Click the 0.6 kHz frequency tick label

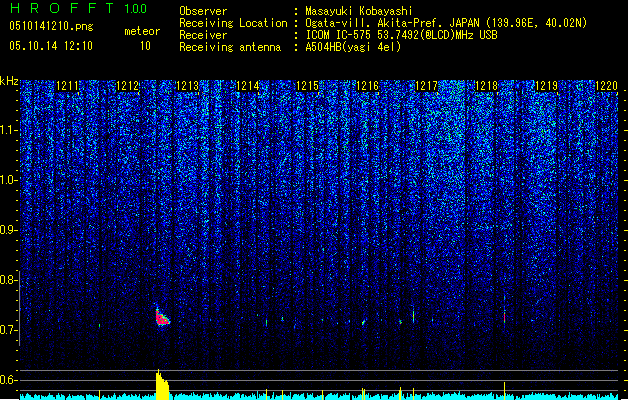pos(9,380)
